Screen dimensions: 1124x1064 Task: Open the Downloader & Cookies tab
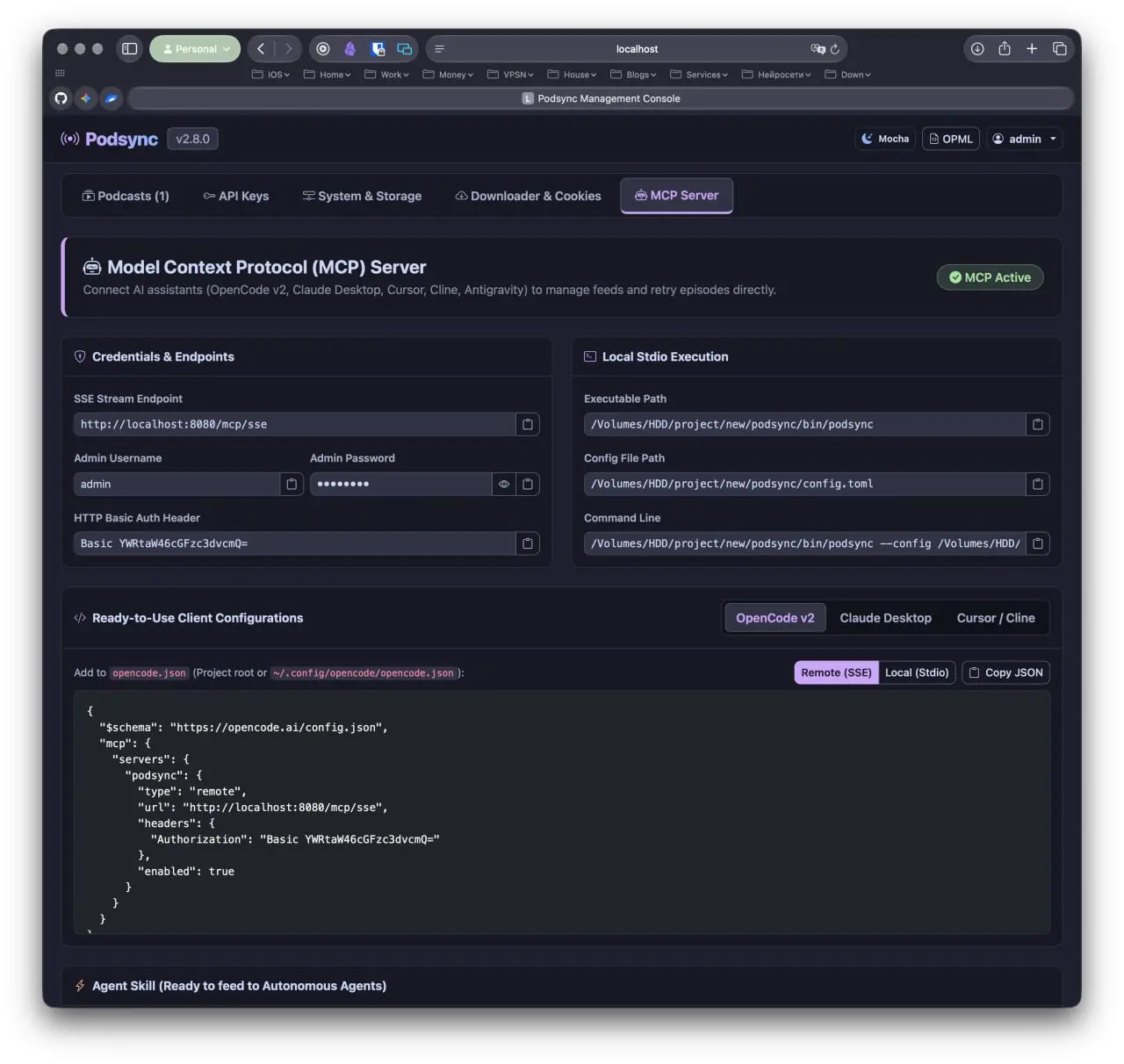coord(528,196)
